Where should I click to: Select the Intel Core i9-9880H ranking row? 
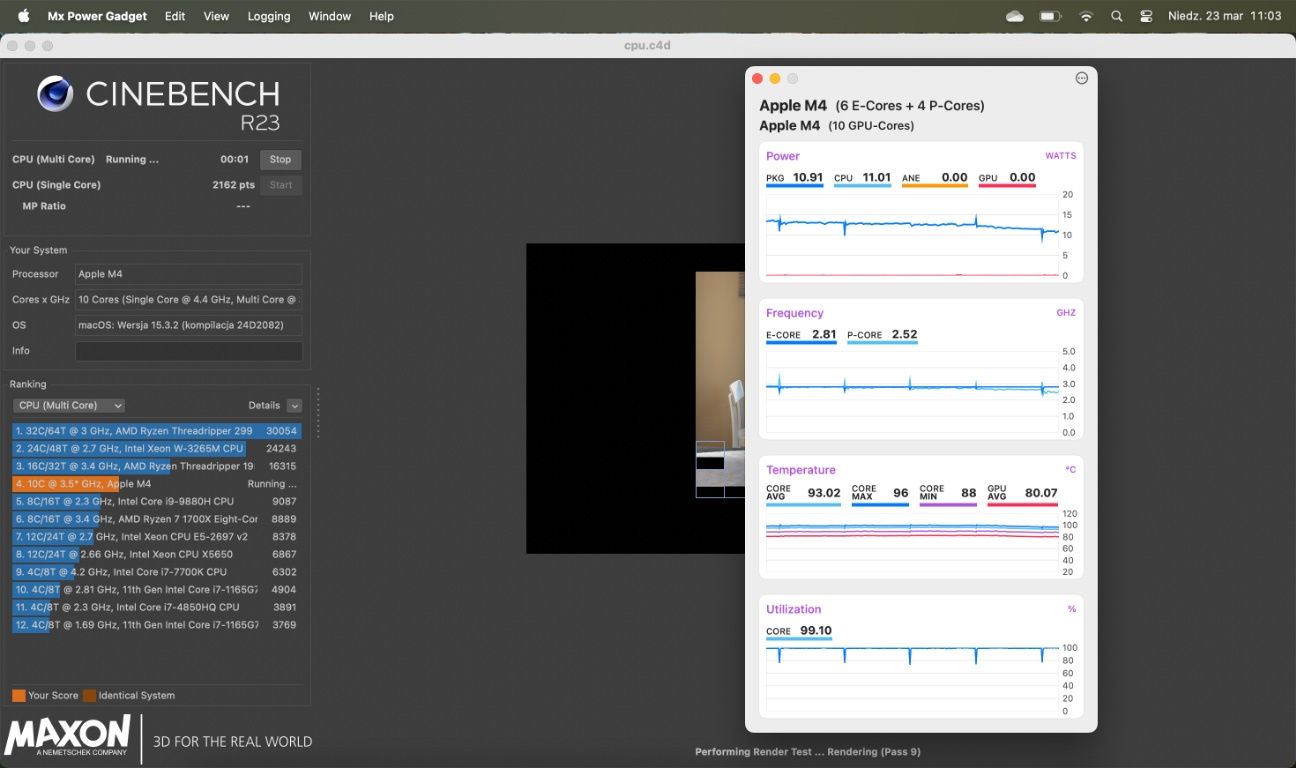coord(157,502)
